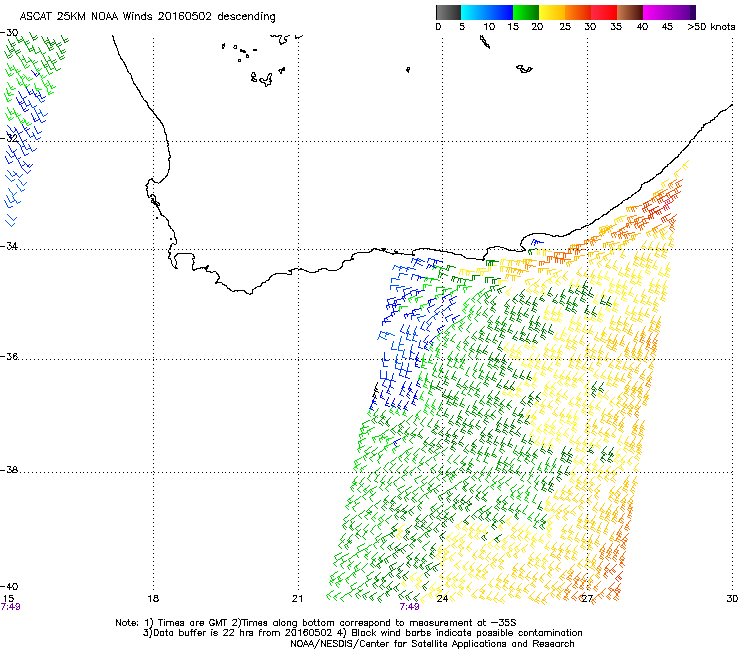
Task: Click the brown 35-40 knots legend segment
Action: point(630,12)
